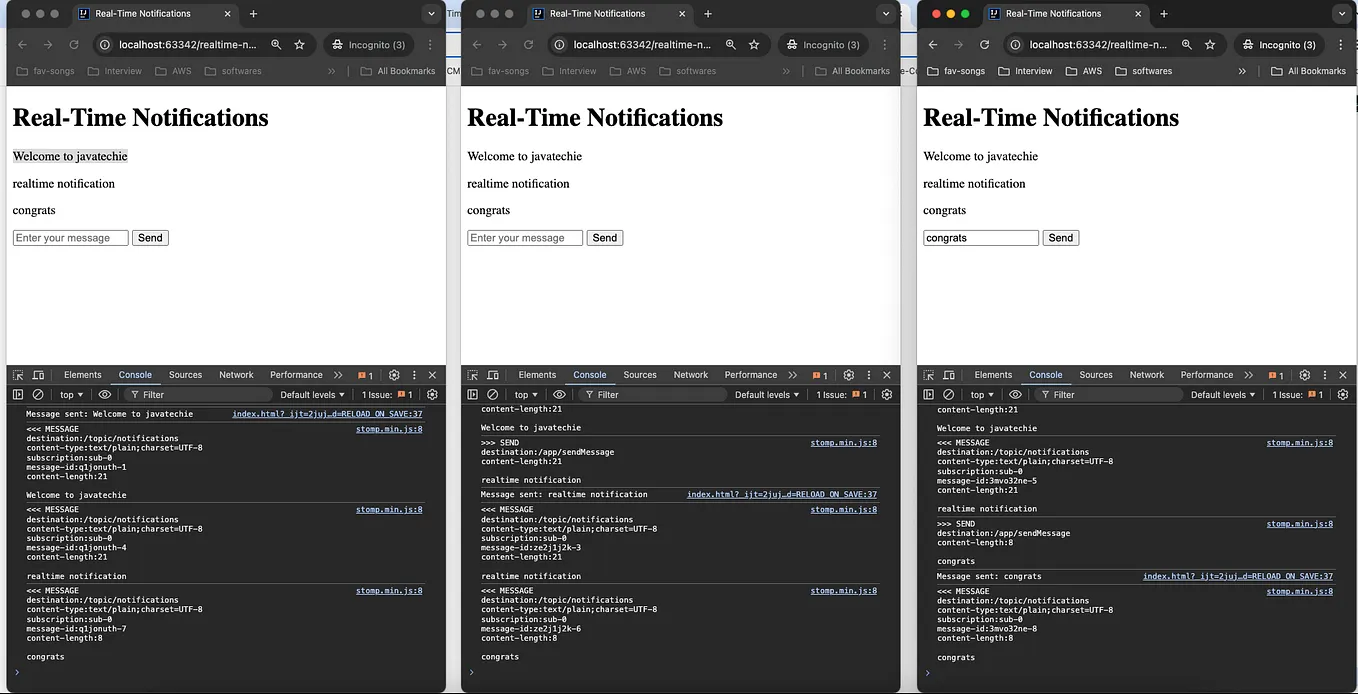Bookmark the page via star icon in middle window
This screenshot has width=1358, height=694.
[x=754, y=44]
